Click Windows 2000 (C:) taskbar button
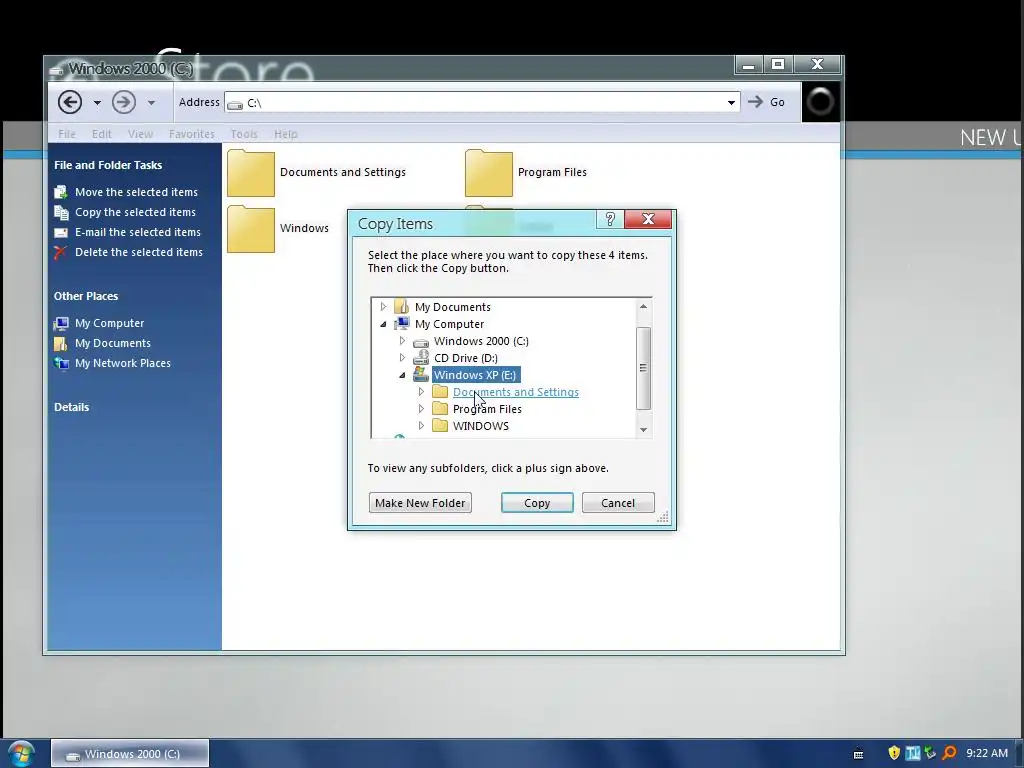1024x768 pixels. 130,754
